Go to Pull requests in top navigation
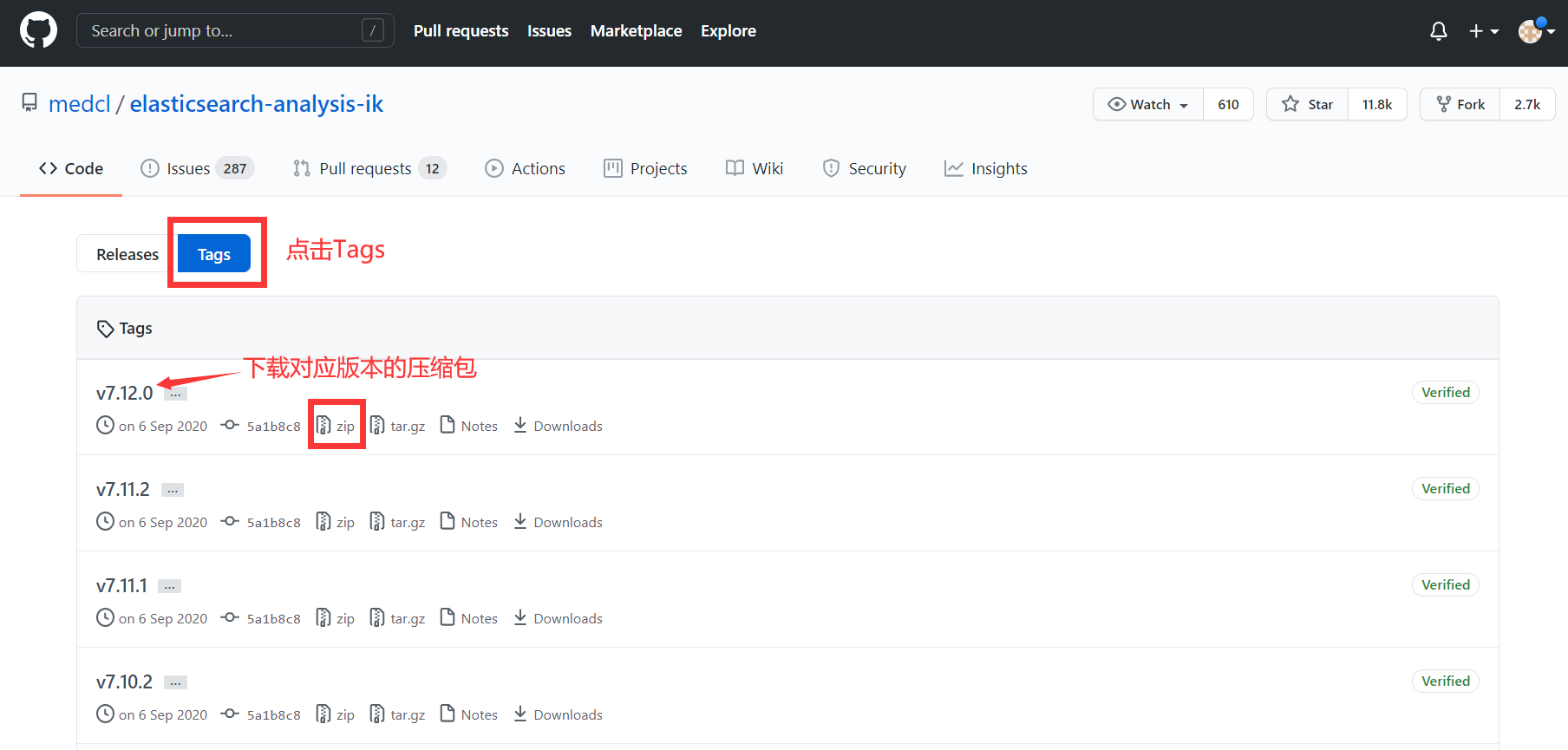1568x750 pixels. [x=461, y=31]
